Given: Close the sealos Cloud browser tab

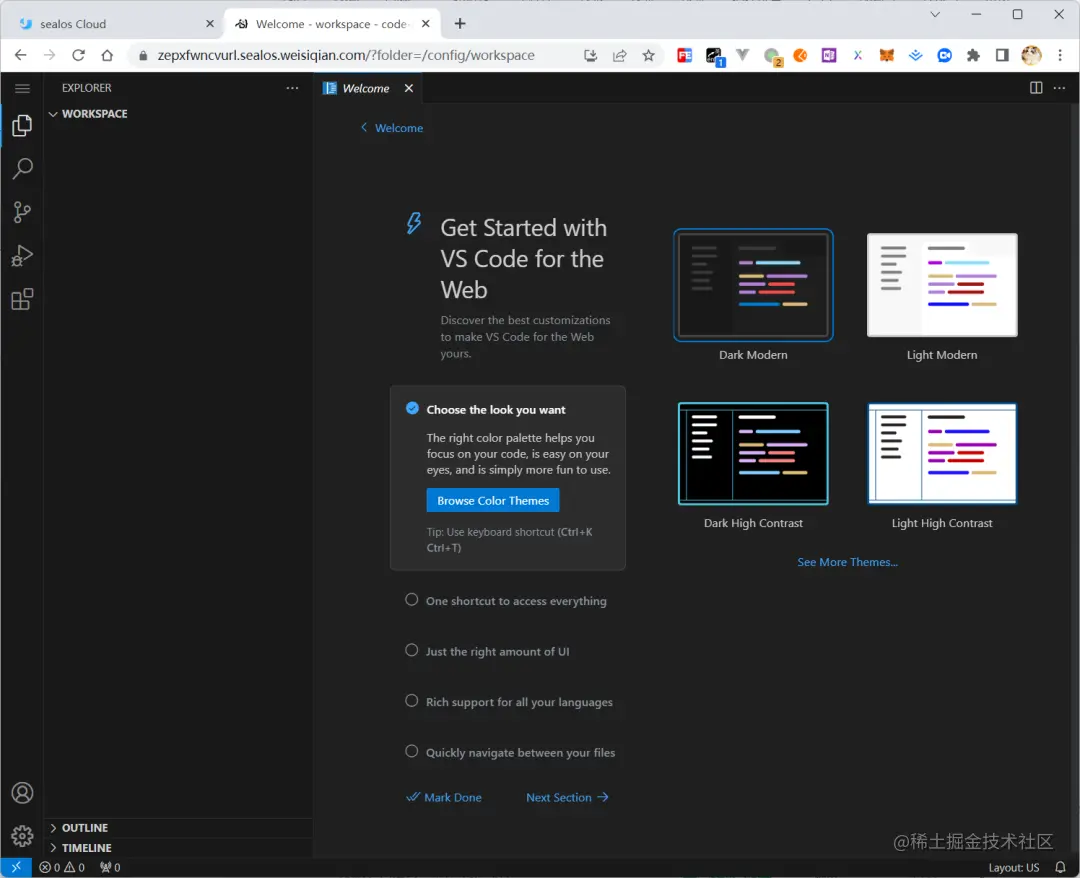Looking at the screenshot, I should tap(210, 24).
